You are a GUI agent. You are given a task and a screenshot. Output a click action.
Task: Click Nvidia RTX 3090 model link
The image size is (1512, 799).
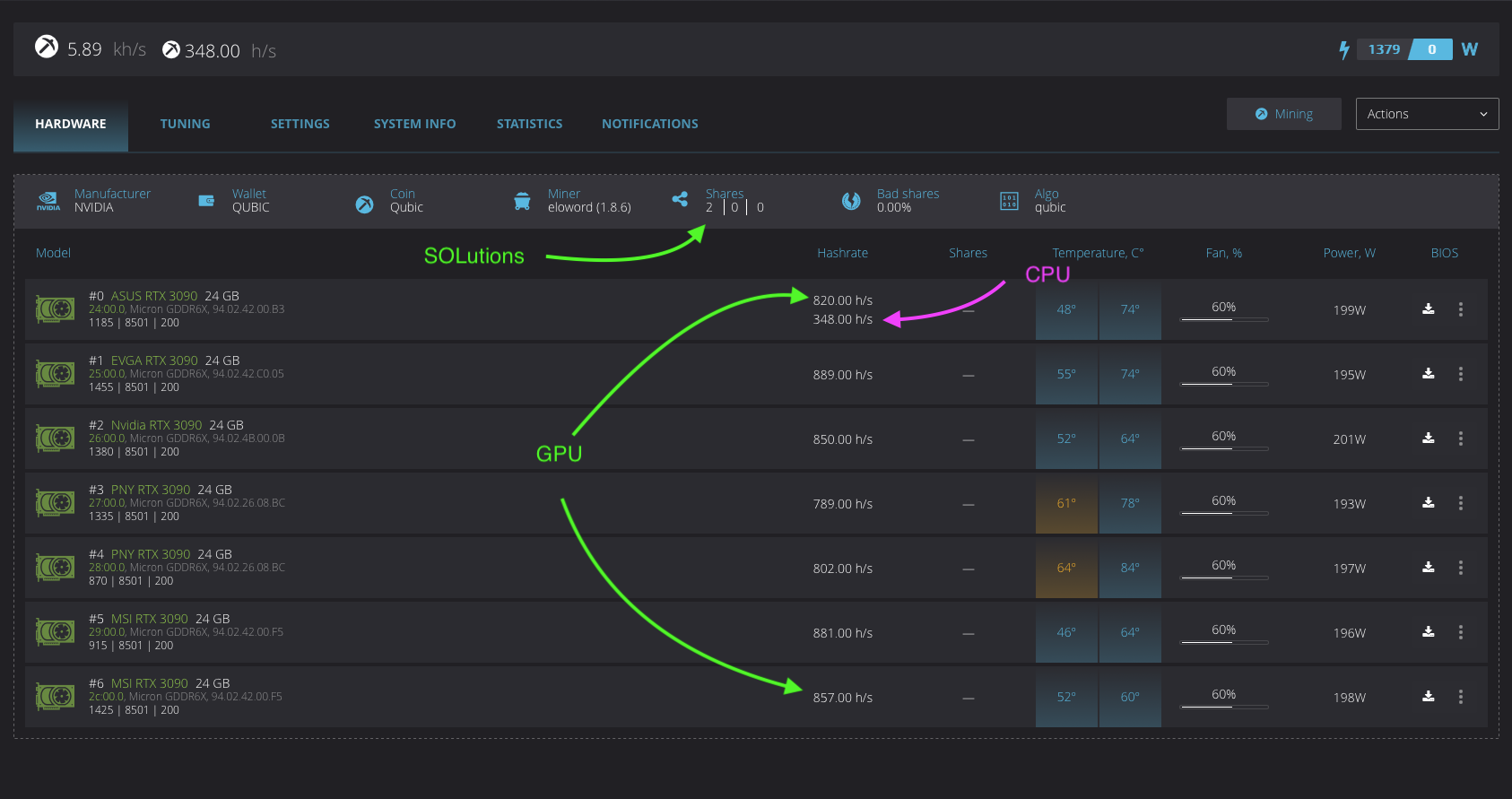[x=157, y=425]
